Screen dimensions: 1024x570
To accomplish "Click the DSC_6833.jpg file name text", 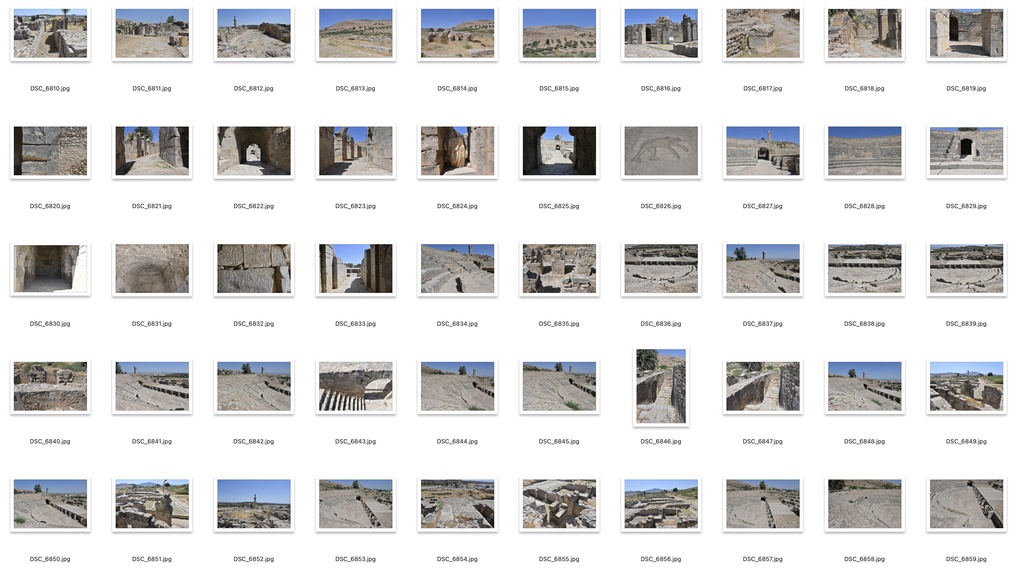I will pos(356,324).
